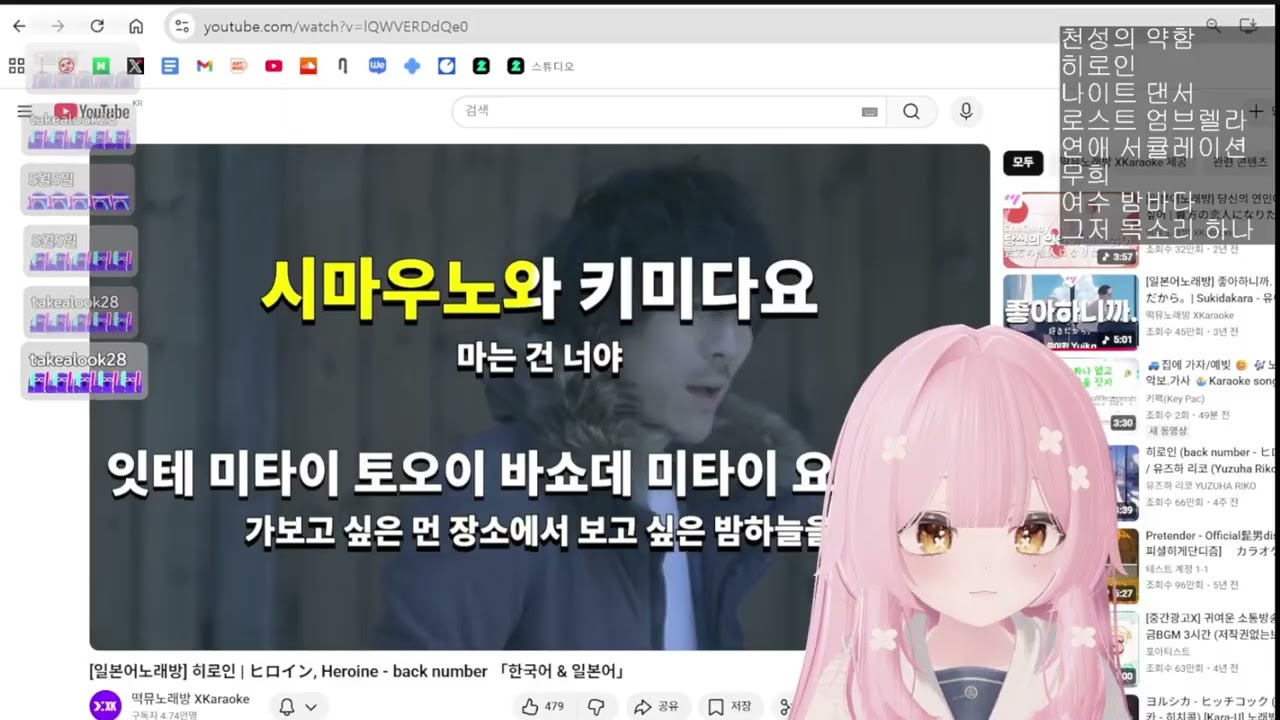Open the Weverse 'We' bookmark
This screenshot has height=720, width=1280.
click(x=377, y=66)
